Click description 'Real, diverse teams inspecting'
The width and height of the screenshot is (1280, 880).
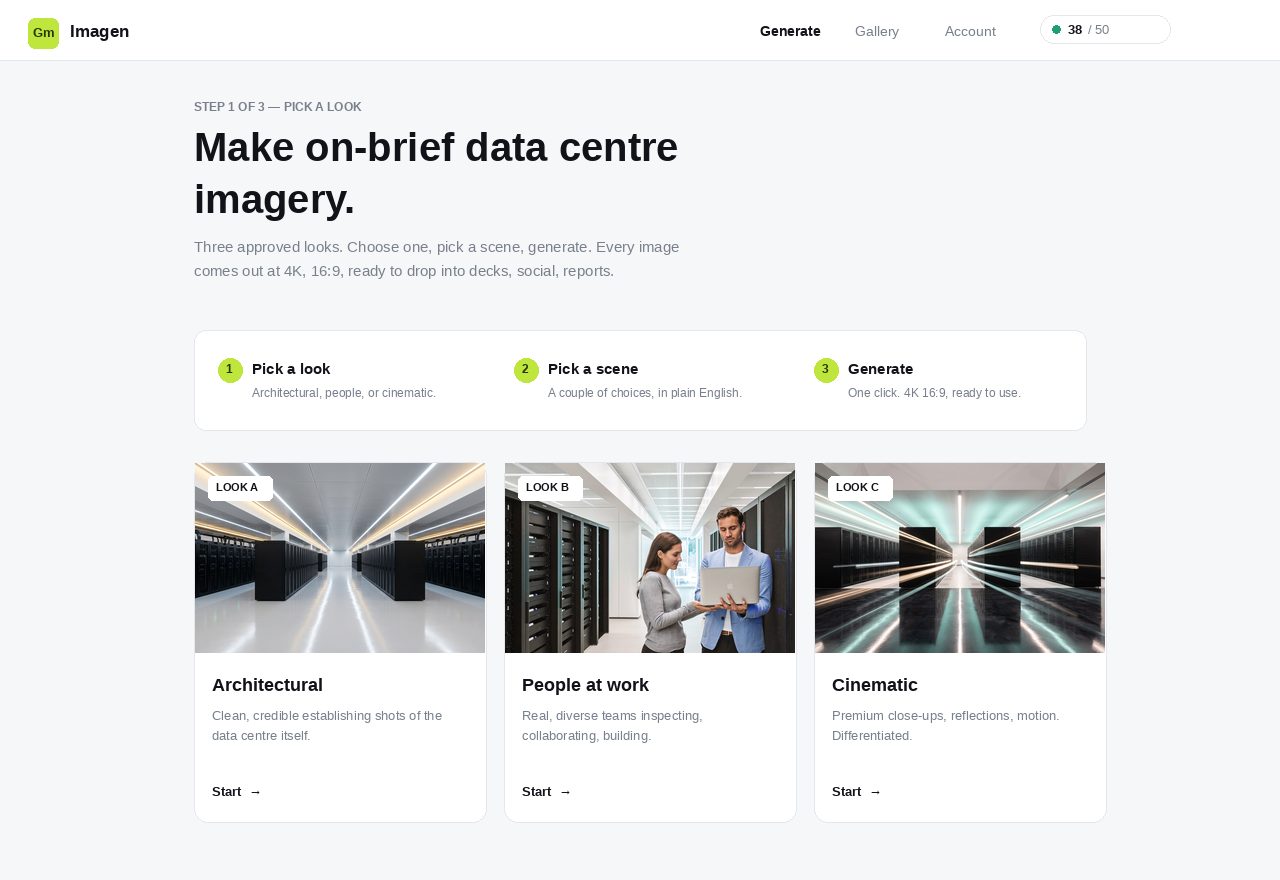click(x=612, y=726)
